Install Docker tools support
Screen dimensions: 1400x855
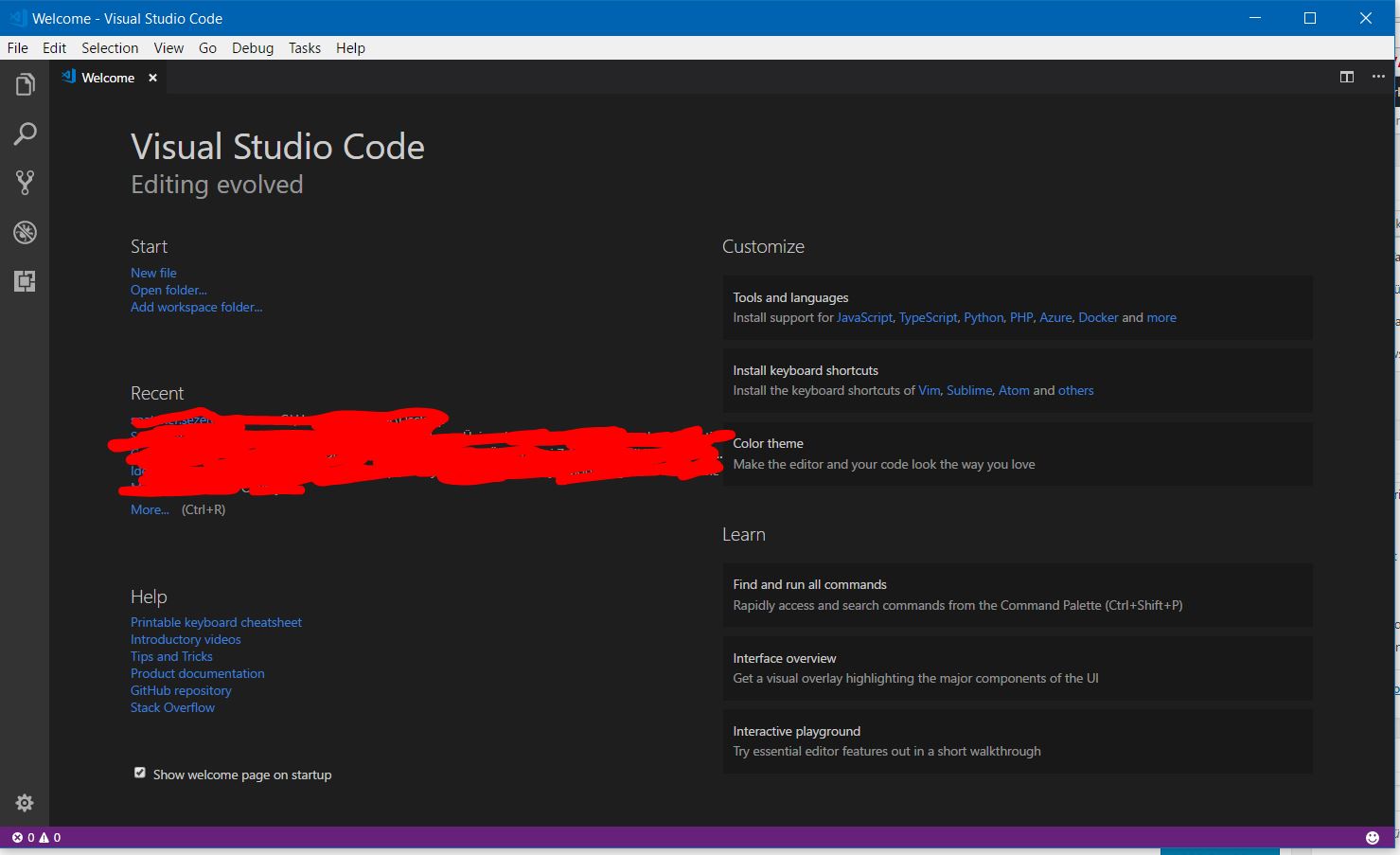(1098, 317)
